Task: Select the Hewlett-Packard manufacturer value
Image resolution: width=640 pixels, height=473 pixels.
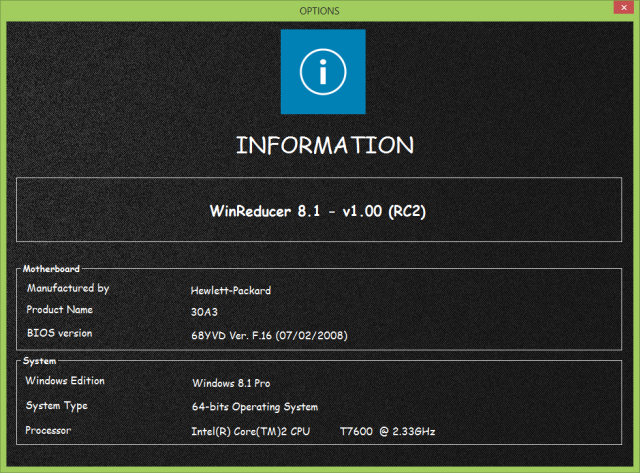Action: pyautogui.click(x=229, y=291)
